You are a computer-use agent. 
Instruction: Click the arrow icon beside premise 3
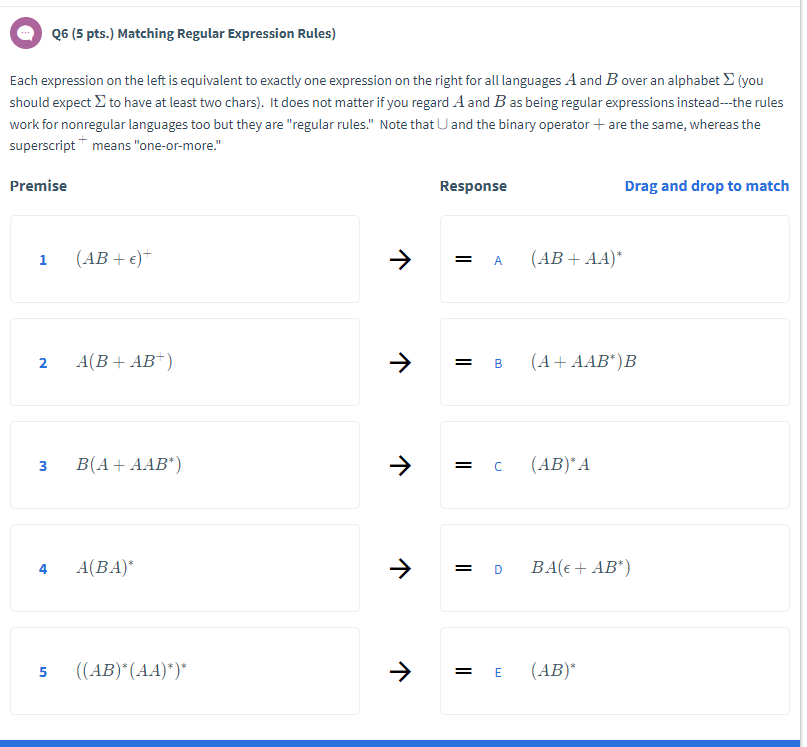click(x=400, y=465)
